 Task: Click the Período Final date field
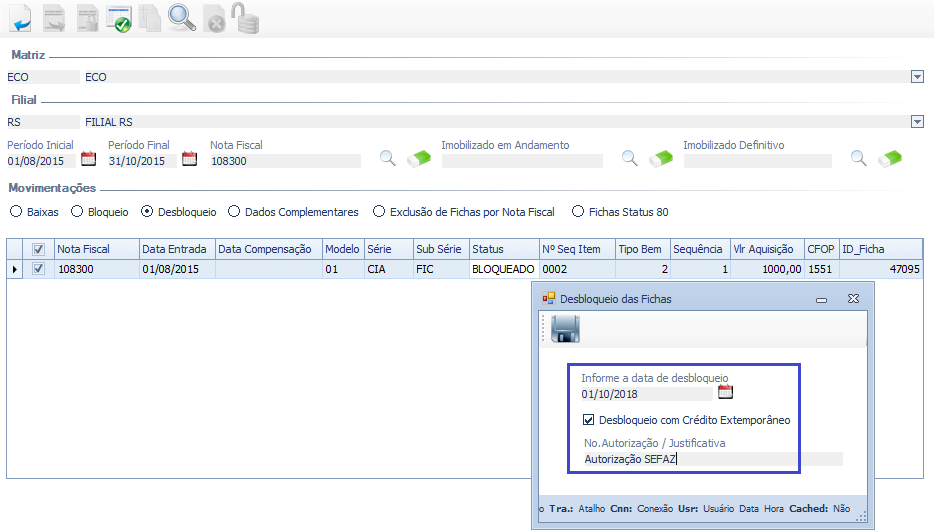pos(142,161)
